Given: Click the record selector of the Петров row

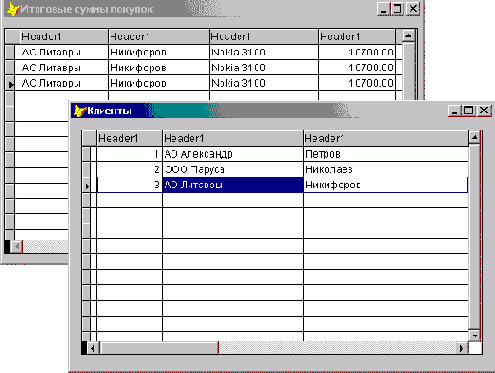Looking at the screenshot, I should [87, 154].
